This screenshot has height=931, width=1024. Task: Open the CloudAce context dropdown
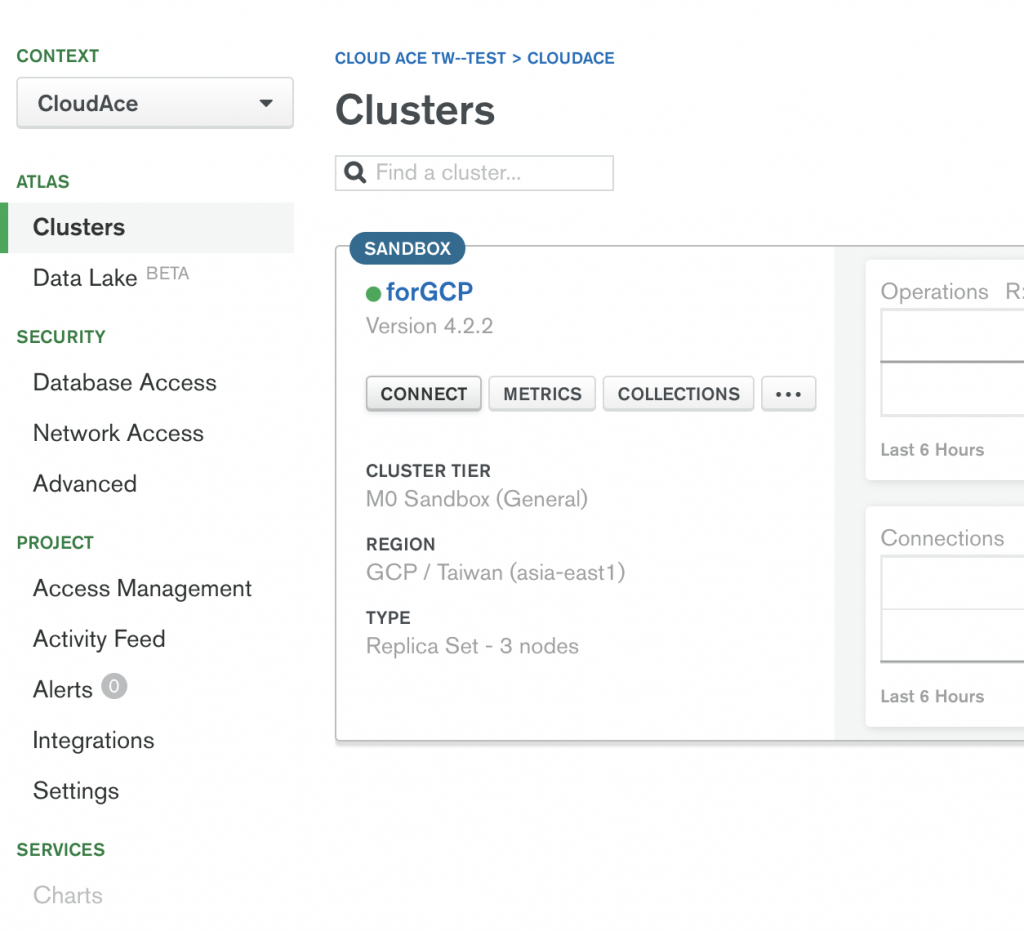(x=155, y=103)
